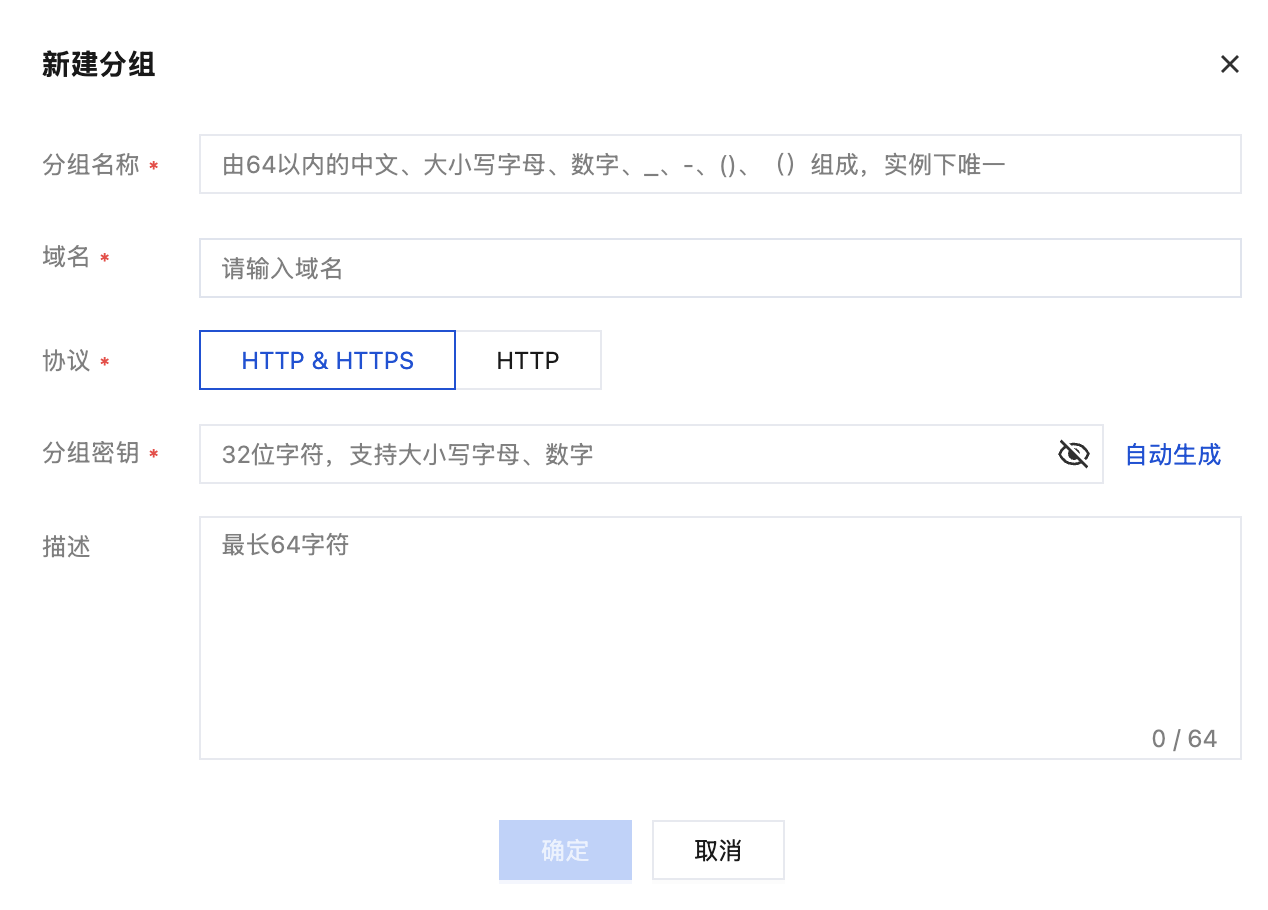Click the 域名 field label

(x=67, y=257)
